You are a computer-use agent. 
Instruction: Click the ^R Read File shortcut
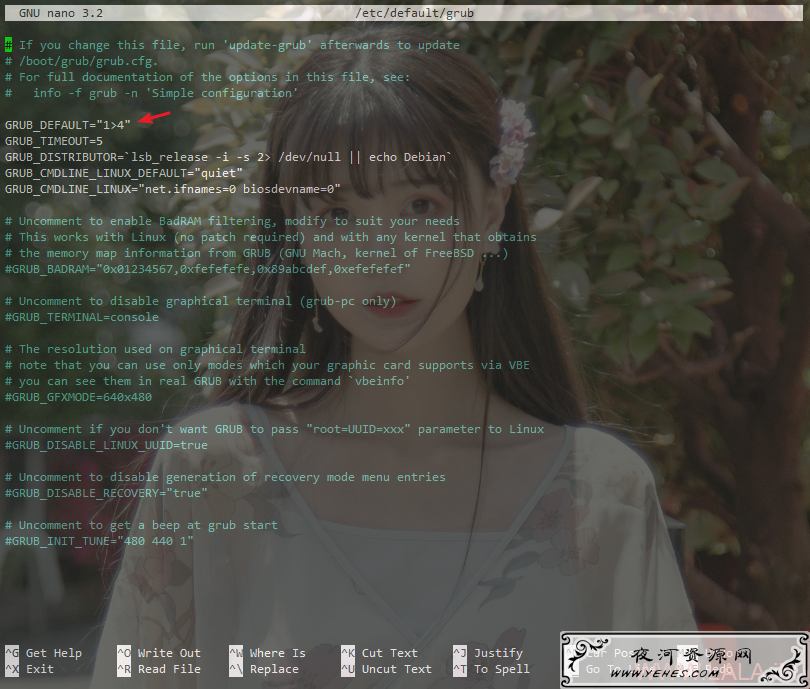[159, 669]
